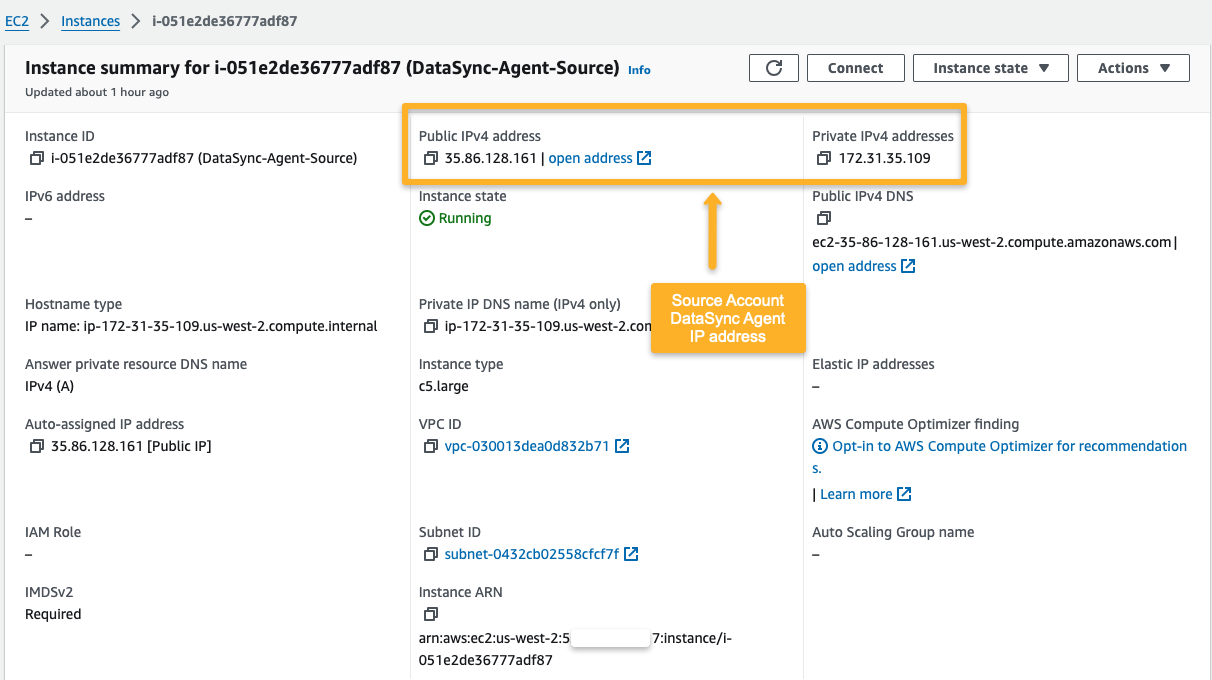1212x680 pixels.
Task: Copy the Public IPv4 DNS name
Action: point(824,218)
